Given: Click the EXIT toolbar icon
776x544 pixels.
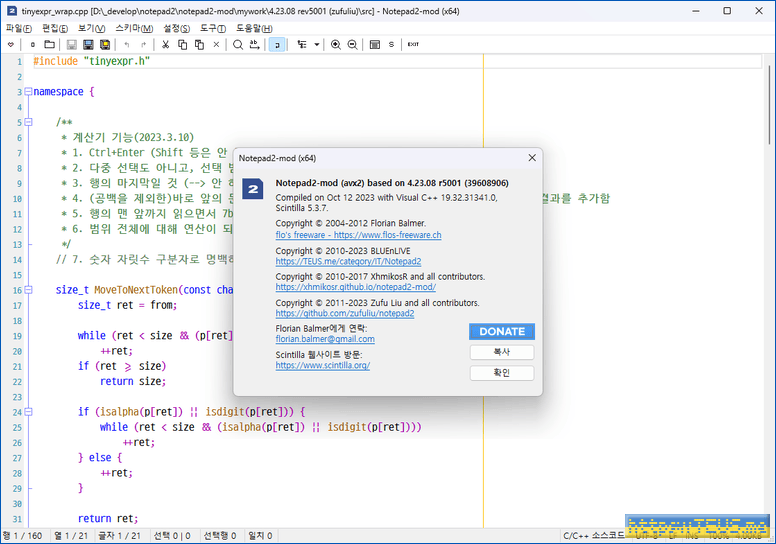Looking at the screenshot, I should pos(413,45).
